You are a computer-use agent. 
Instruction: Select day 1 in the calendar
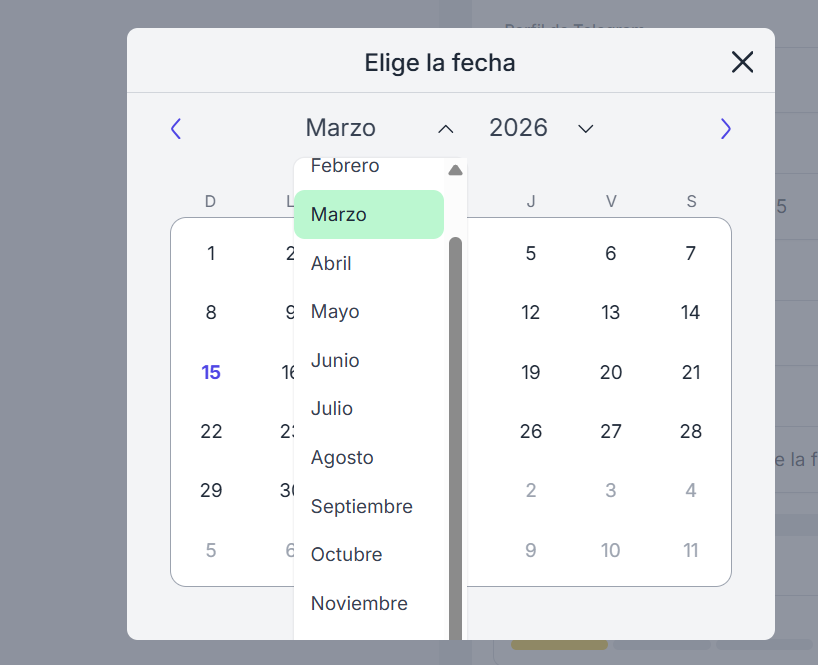211,253
